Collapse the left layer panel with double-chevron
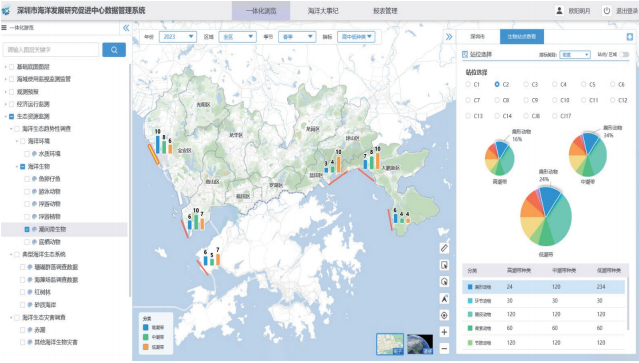This screenshot has height=363, width=639. point(126,28)
